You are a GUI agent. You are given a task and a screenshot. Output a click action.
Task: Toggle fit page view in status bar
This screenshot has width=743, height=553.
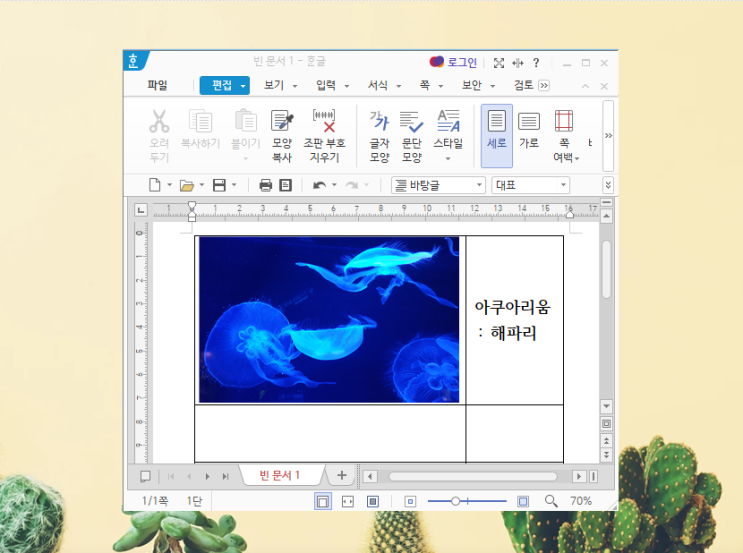(373, 501)
